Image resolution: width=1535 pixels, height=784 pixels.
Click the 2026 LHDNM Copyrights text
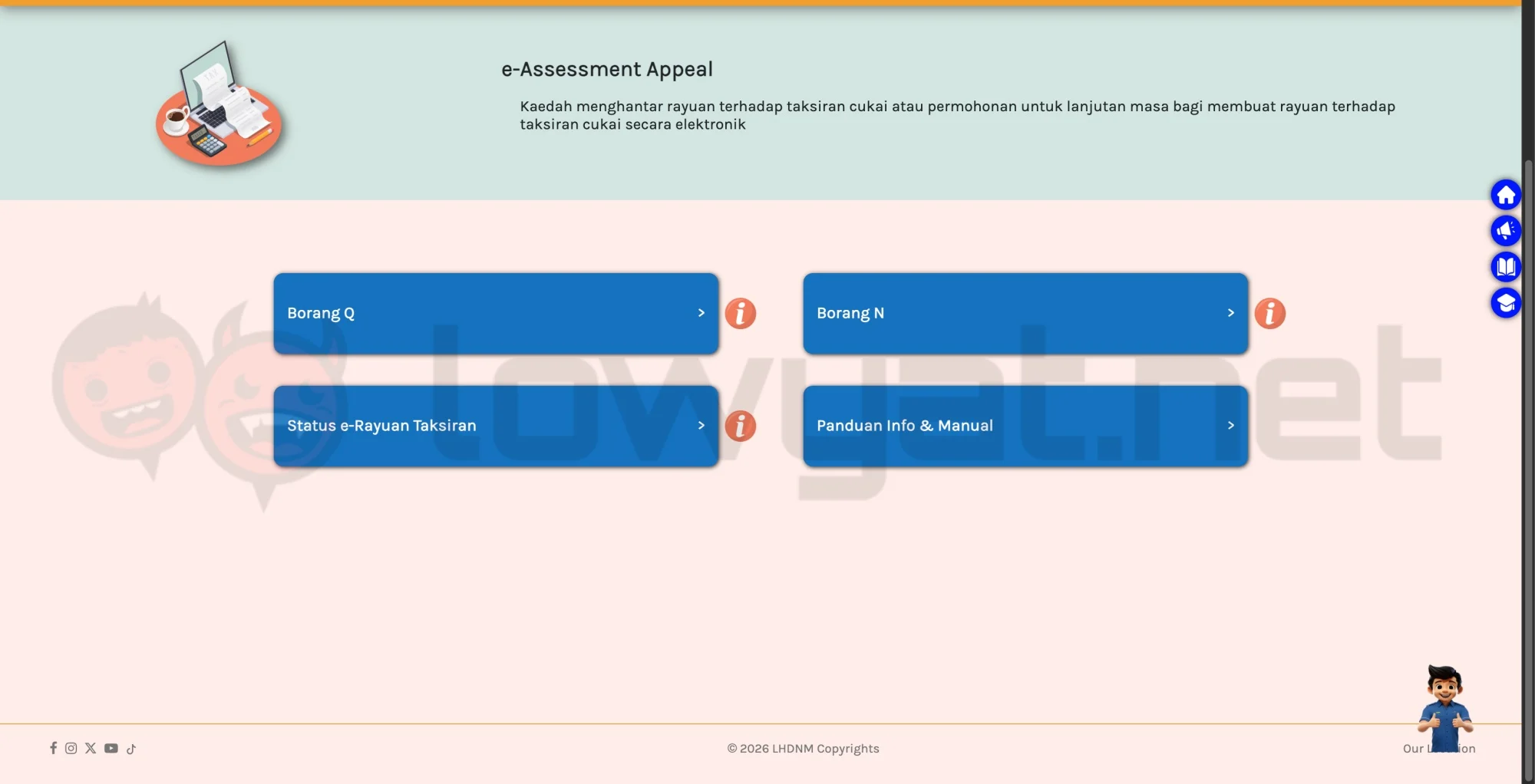point(803,749)
